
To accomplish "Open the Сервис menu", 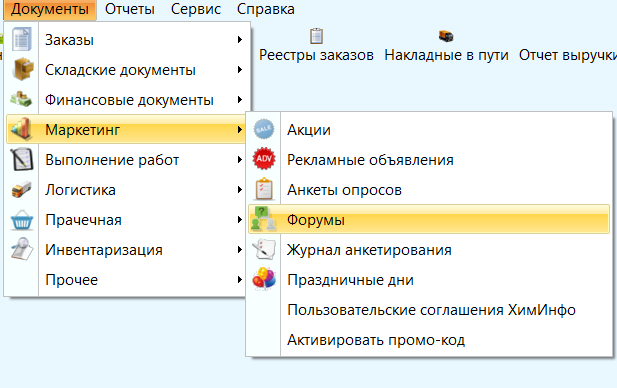I will point(196,9).
